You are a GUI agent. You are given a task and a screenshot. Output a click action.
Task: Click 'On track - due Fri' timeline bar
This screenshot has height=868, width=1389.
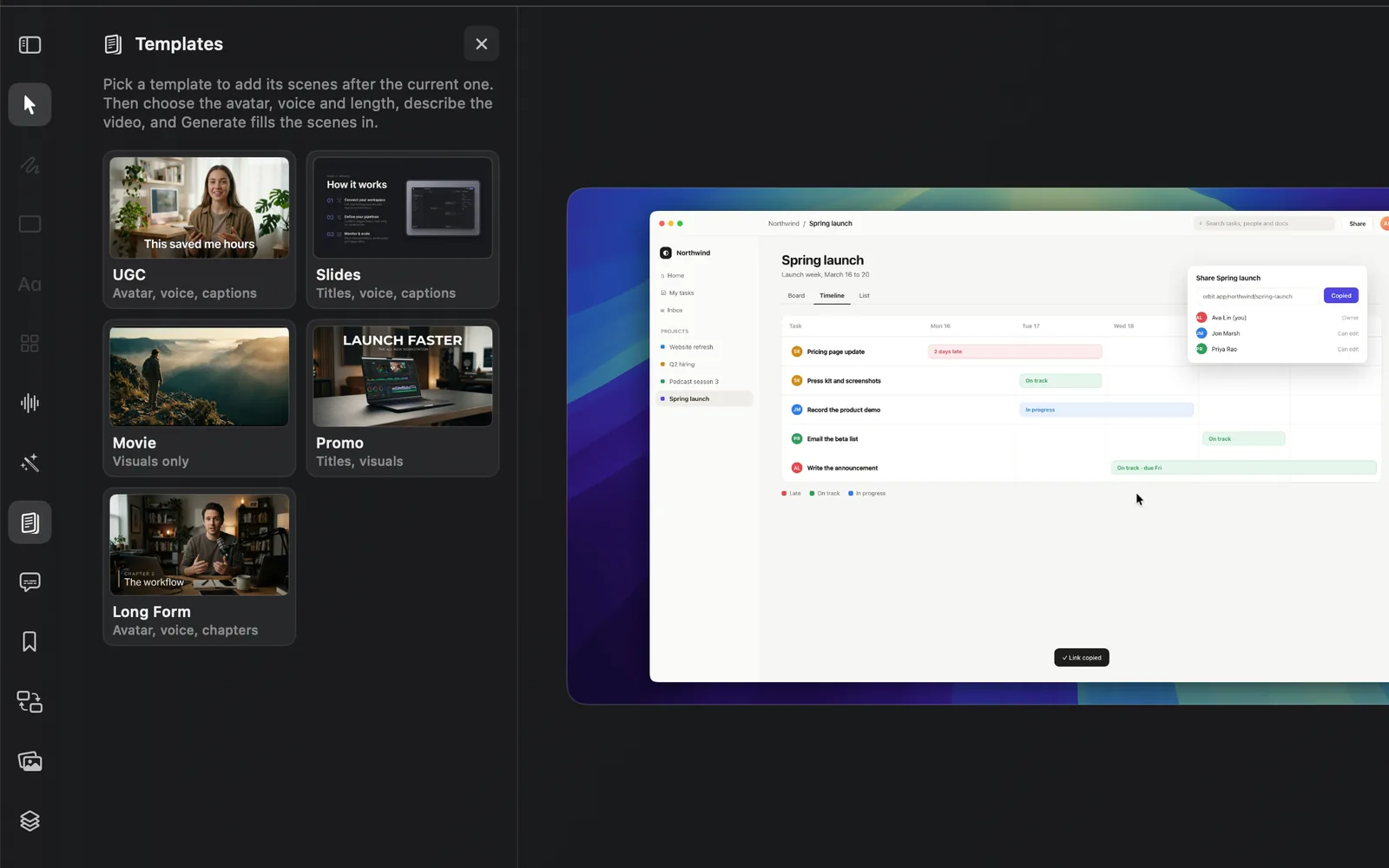coord(1243,468)
